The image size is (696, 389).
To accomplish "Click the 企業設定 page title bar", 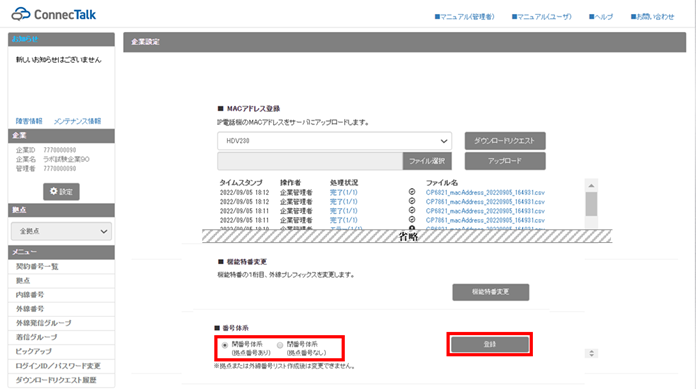I will pyautogui.click(x=404, y=42).
